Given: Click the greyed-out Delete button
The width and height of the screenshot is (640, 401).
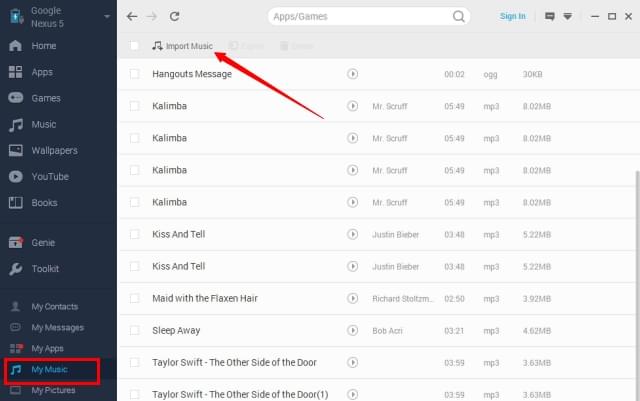Looking at the screenshot, I should coord(297,46).
